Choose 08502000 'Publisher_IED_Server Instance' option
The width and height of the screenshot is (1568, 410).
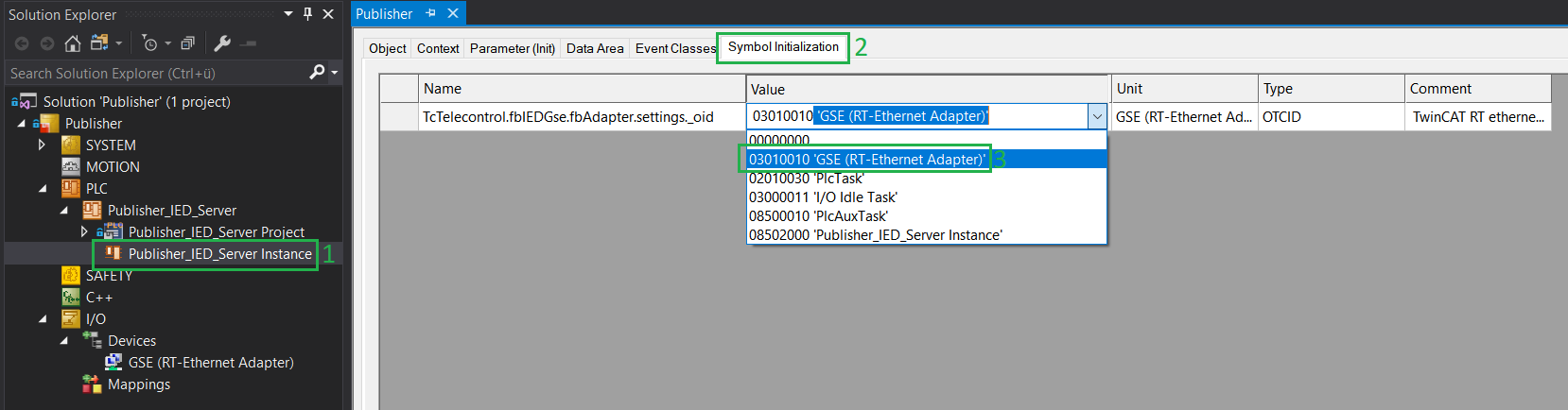pyautogui.click(x=927, y=234)
